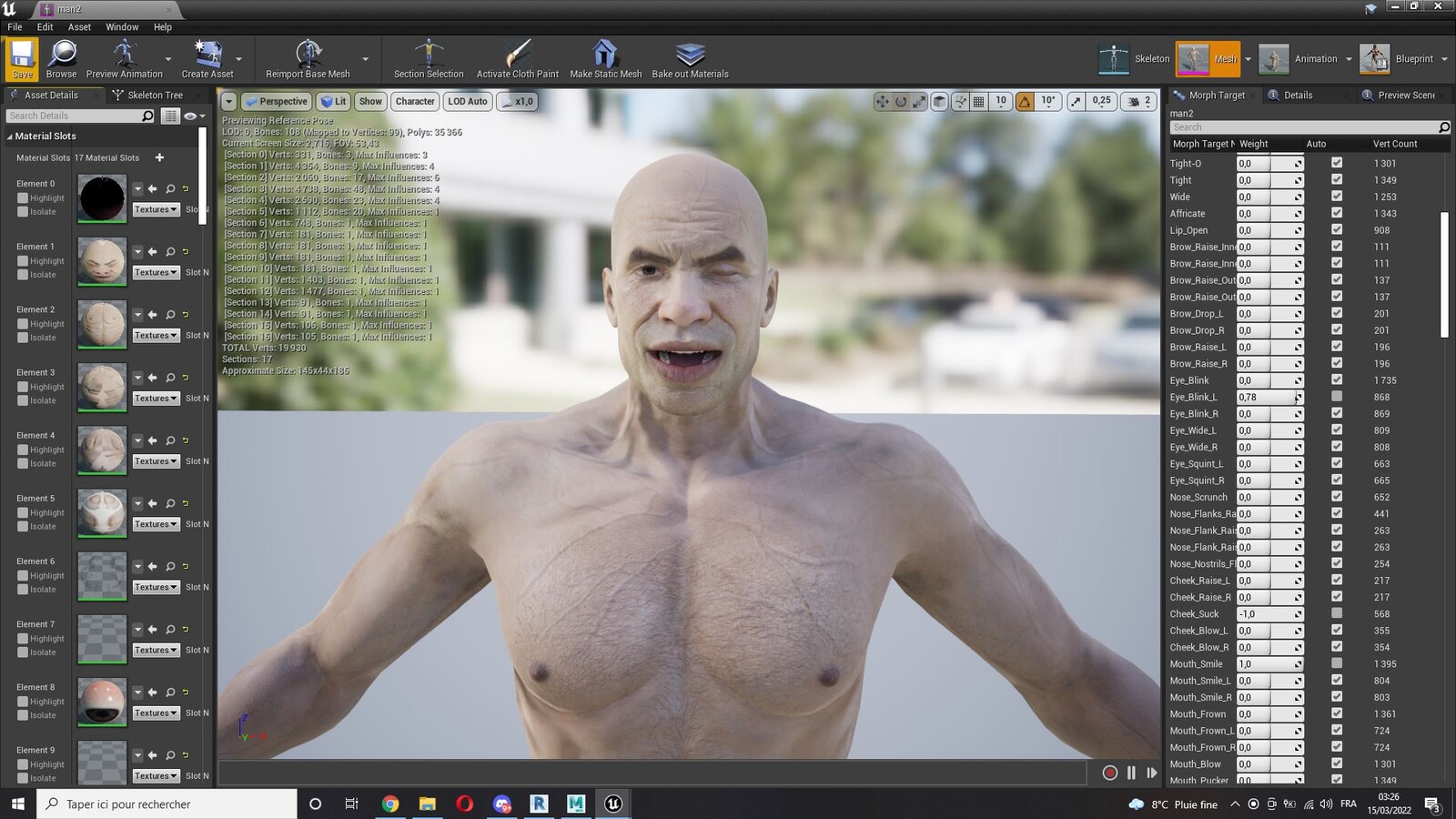Screen dimensions: 1456x819
Task: Open the Asset menu
Action: coord(79,27)
